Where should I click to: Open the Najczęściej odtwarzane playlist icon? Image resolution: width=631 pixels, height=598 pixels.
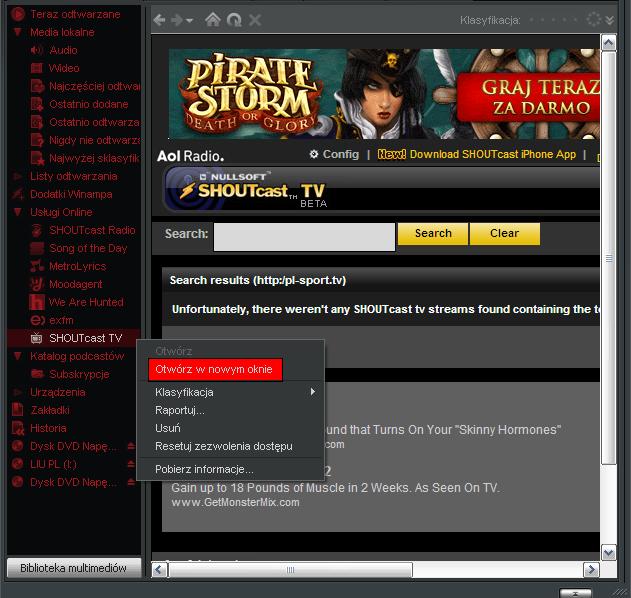(37, 86)
